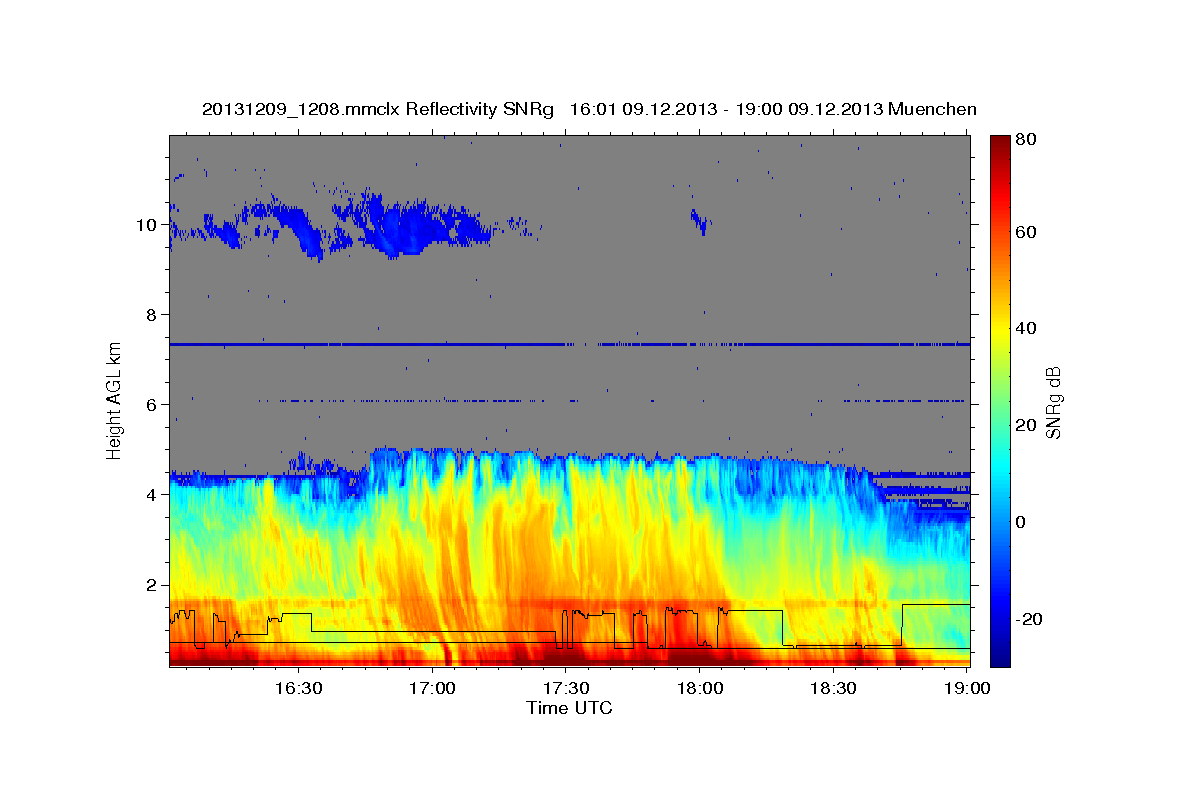Click the colorbar value -20
This screenshot has width=1200, height=800.
click(x=1029, y=620)
